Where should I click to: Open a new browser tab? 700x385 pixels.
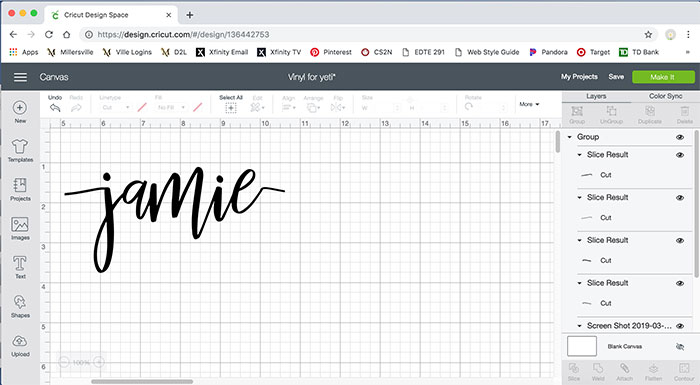[190, 15]
